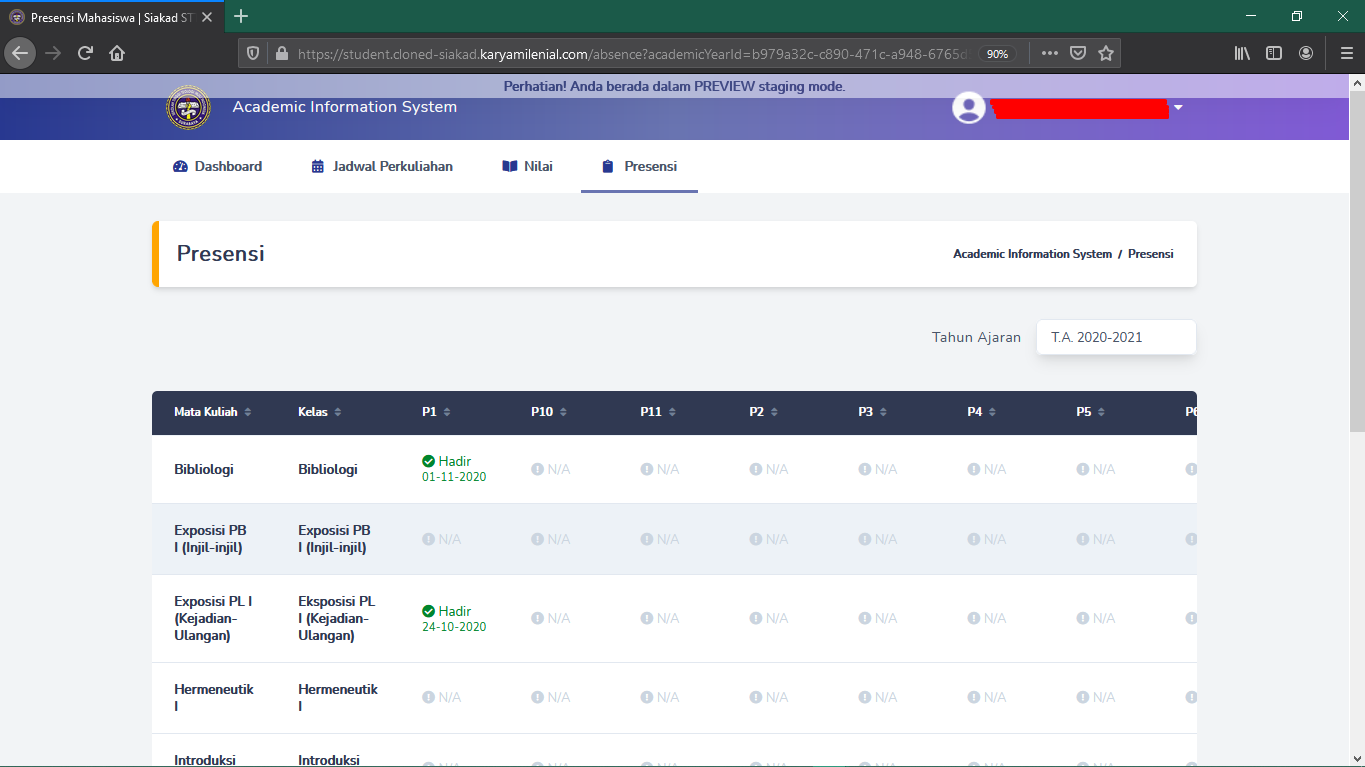The height and width of the screenshot is (767, 1365).
Task: Click the PREVIEW staging mode notice
Action: [675, 87]
